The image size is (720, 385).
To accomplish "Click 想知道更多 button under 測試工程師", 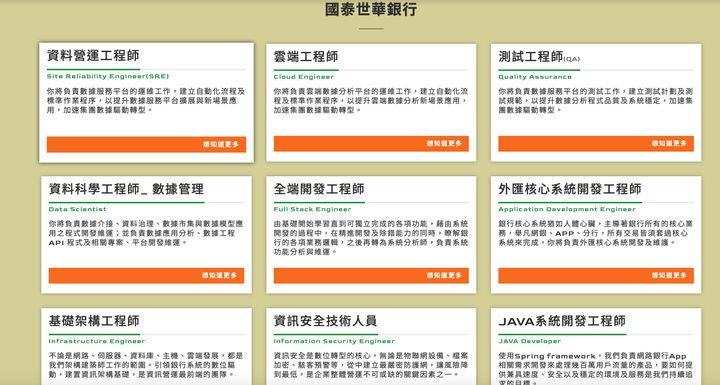I will point(596,144).
